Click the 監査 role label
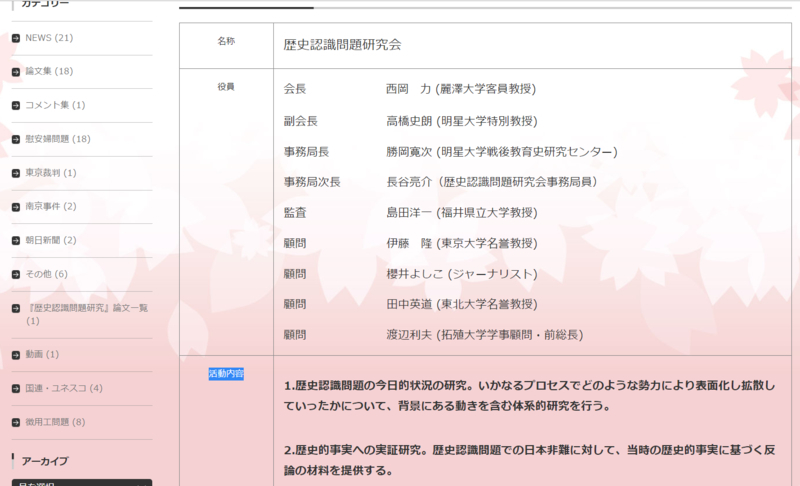 [295, 213]
